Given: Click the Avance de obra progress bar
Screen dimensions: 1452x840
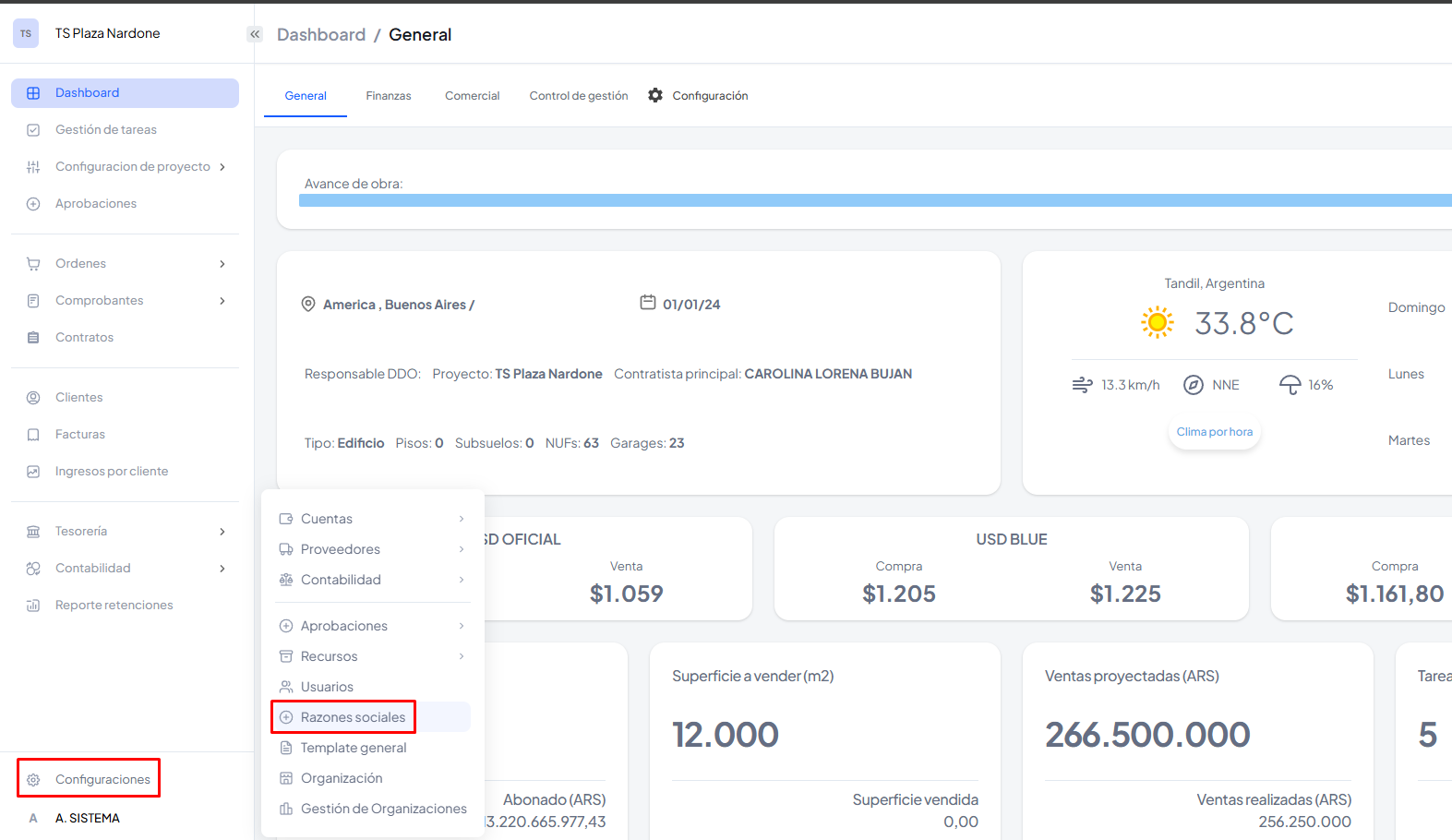Looking at the screenshot, I should pos(875,200).
